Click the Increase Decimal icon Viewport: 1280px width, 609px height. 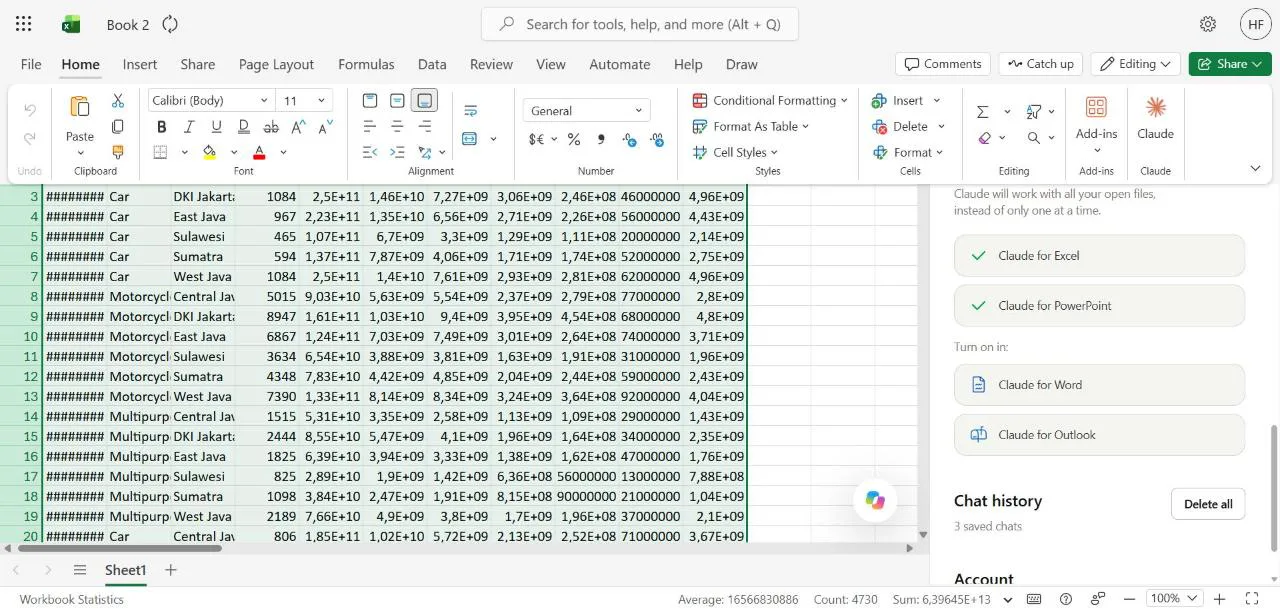tap(630, 140)
